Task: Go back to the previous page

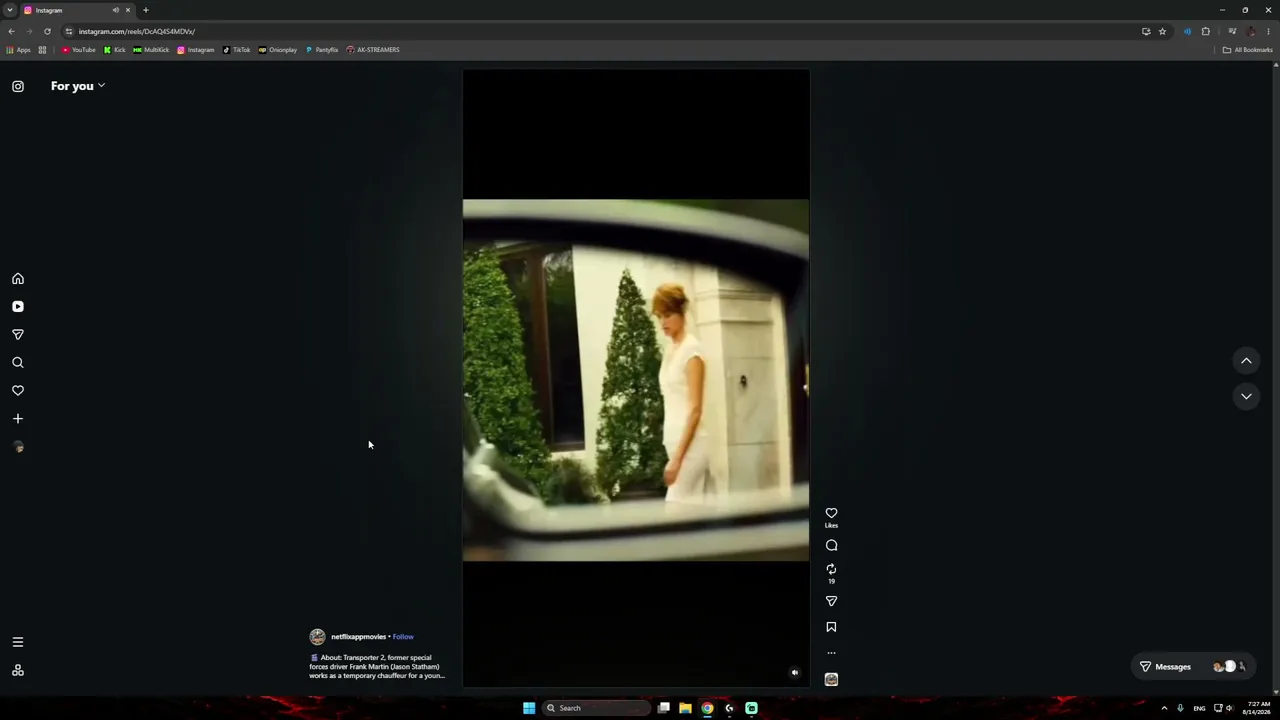Action: tap(11, 31)
